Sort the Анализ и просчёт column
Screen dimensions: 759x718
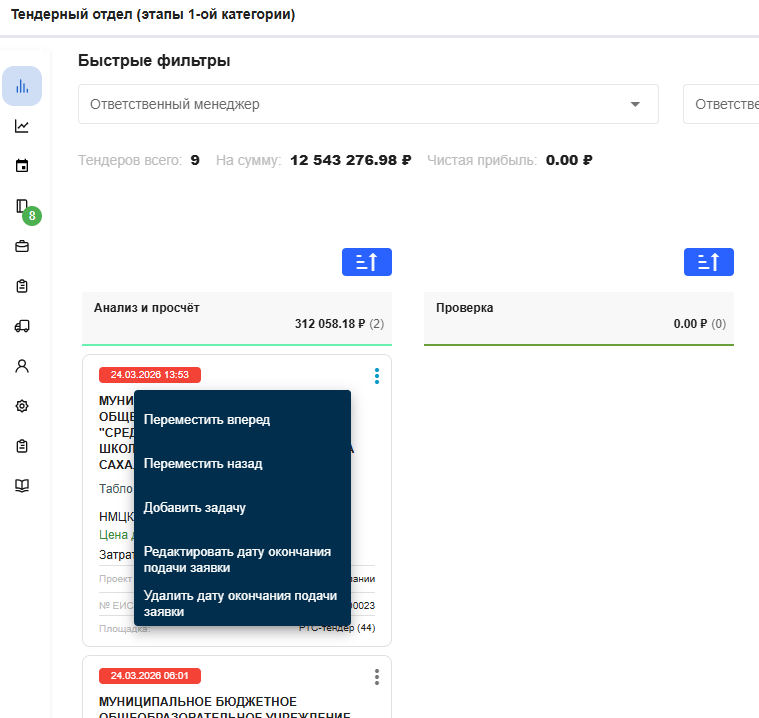366,262
